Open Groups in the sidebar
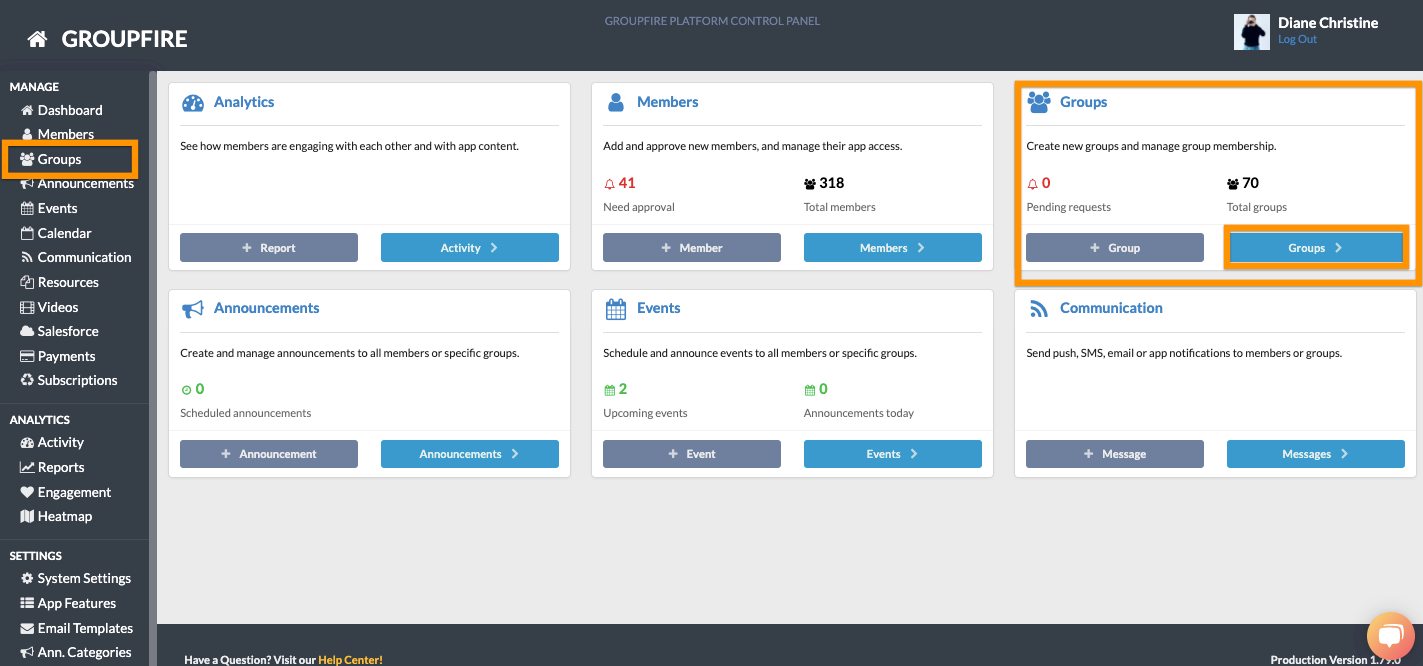The height and width of the screenshot is (666, 1423). 51,159
